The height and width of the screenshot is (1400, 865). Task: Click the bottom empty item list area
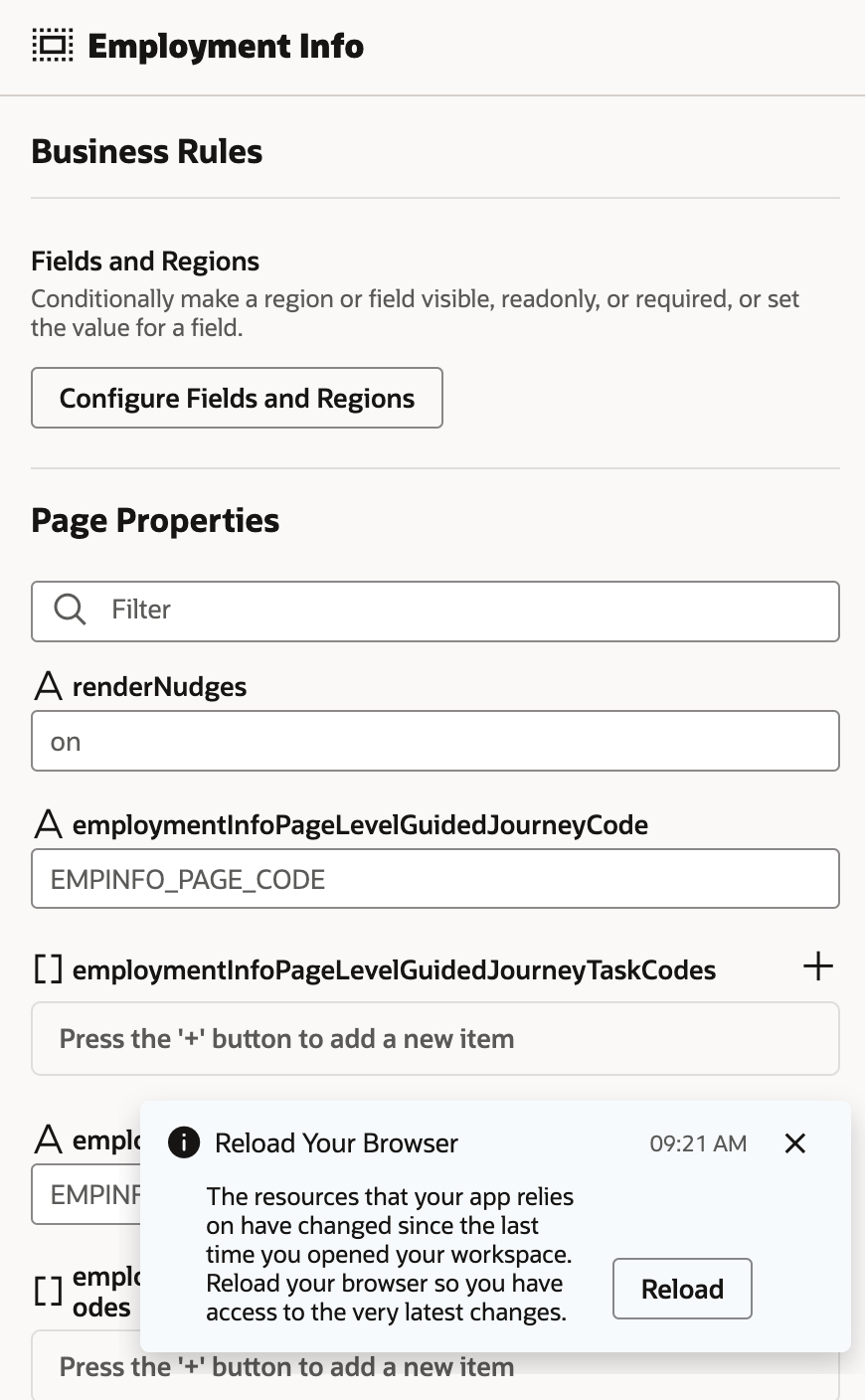tap(435, 1370)
